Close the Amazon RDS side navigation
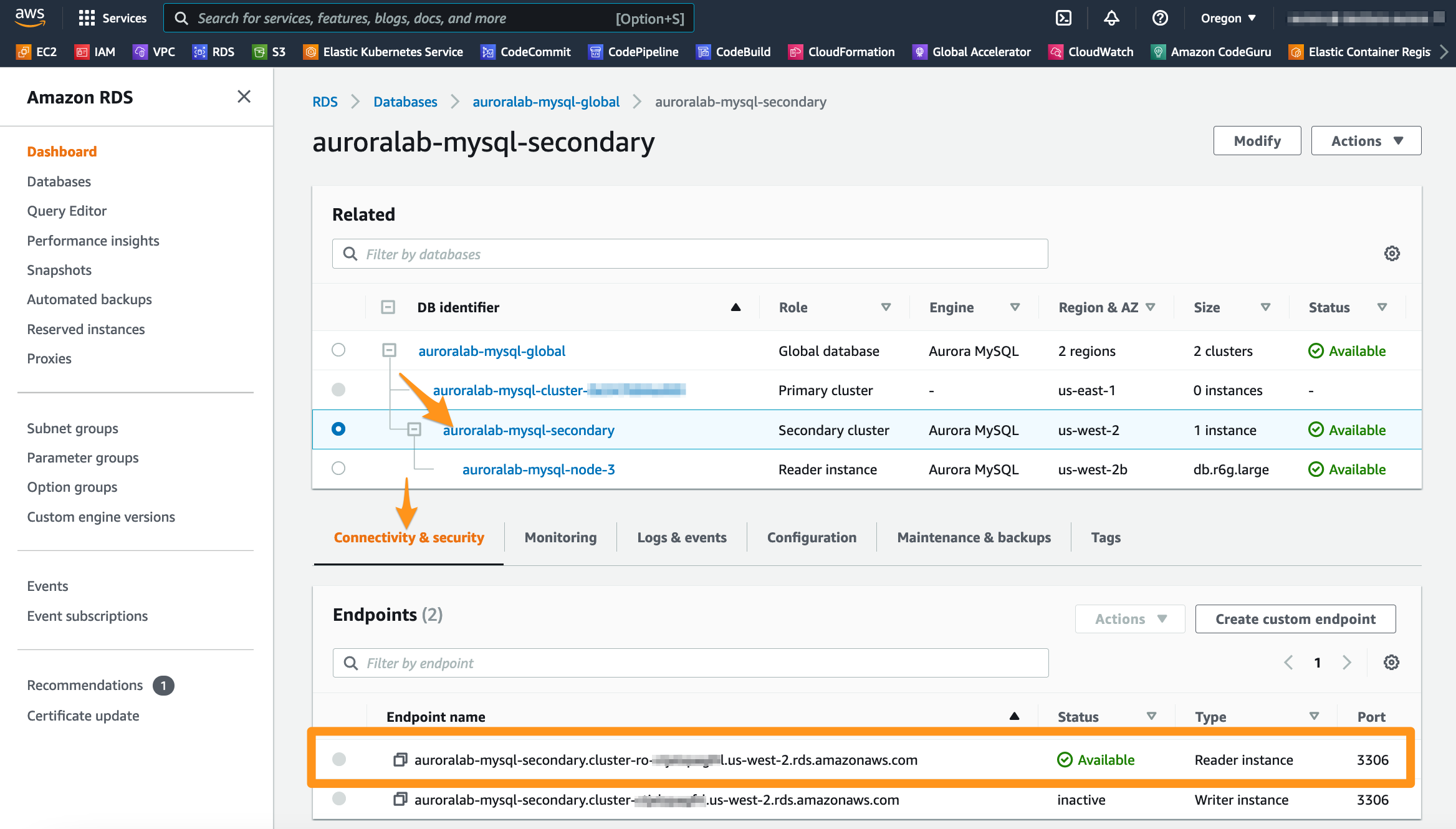This screenshot has height=829, width=1456. coord(244,97)
